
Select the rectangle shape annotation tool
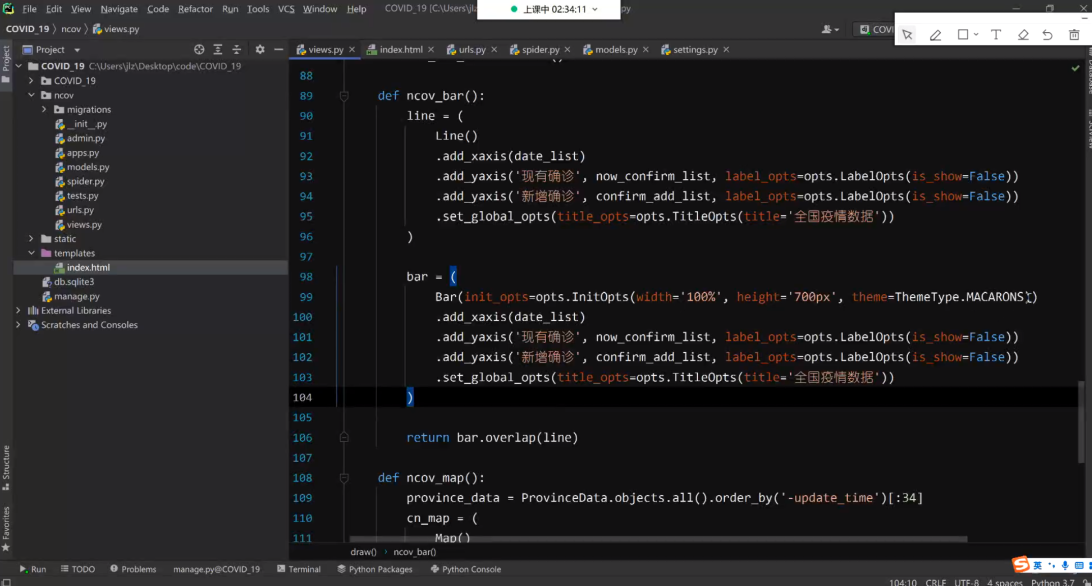pos(962,34)
